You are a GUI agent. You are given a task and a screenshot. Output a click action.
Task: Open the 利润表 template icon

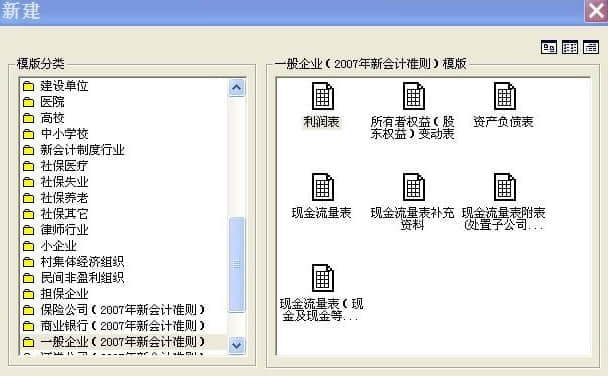[x=322, y=96]
